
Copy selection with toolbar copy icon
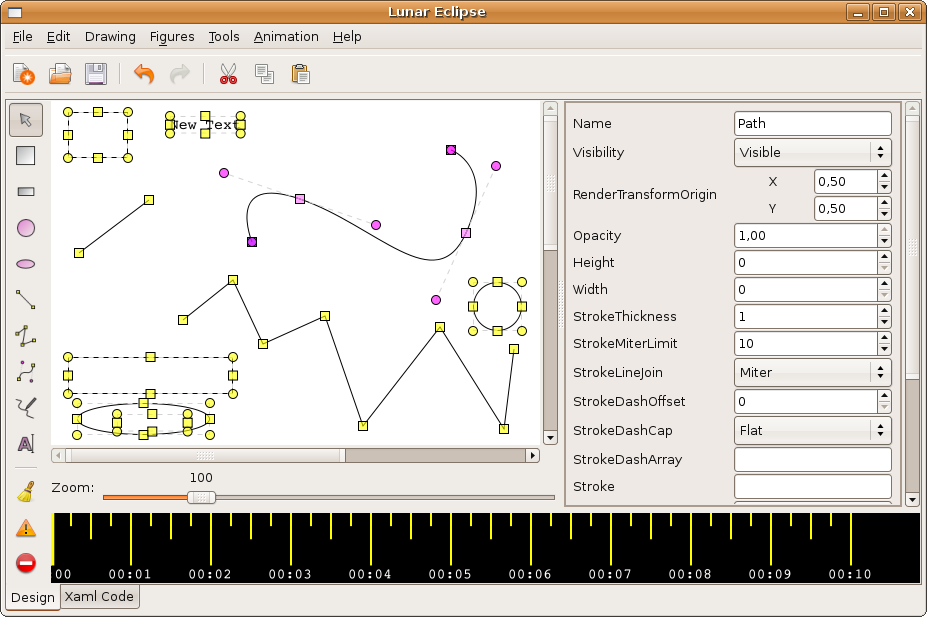pyautogui.click(x=264, y=74)
